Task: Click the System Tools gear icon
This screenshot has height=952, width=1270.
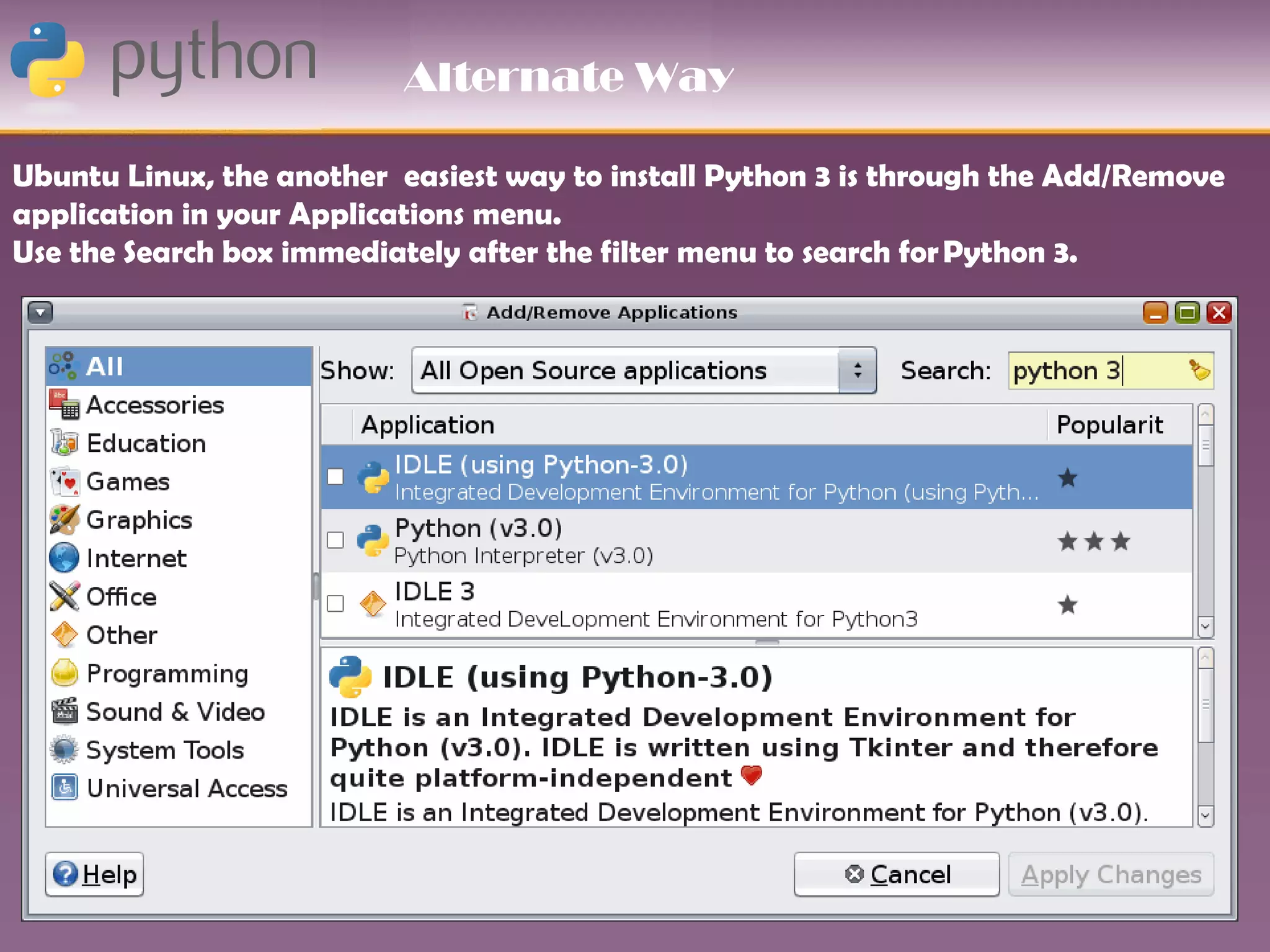Action: (64, 749)
